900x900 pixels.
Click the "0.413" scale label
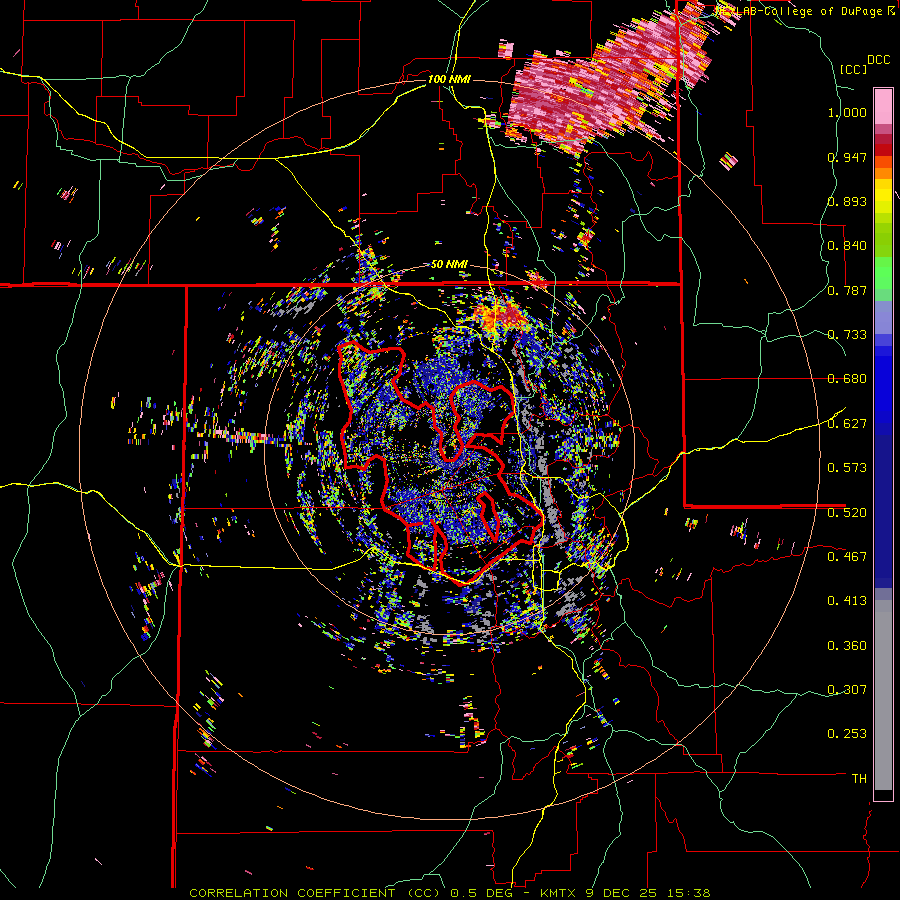coord(847,601)
